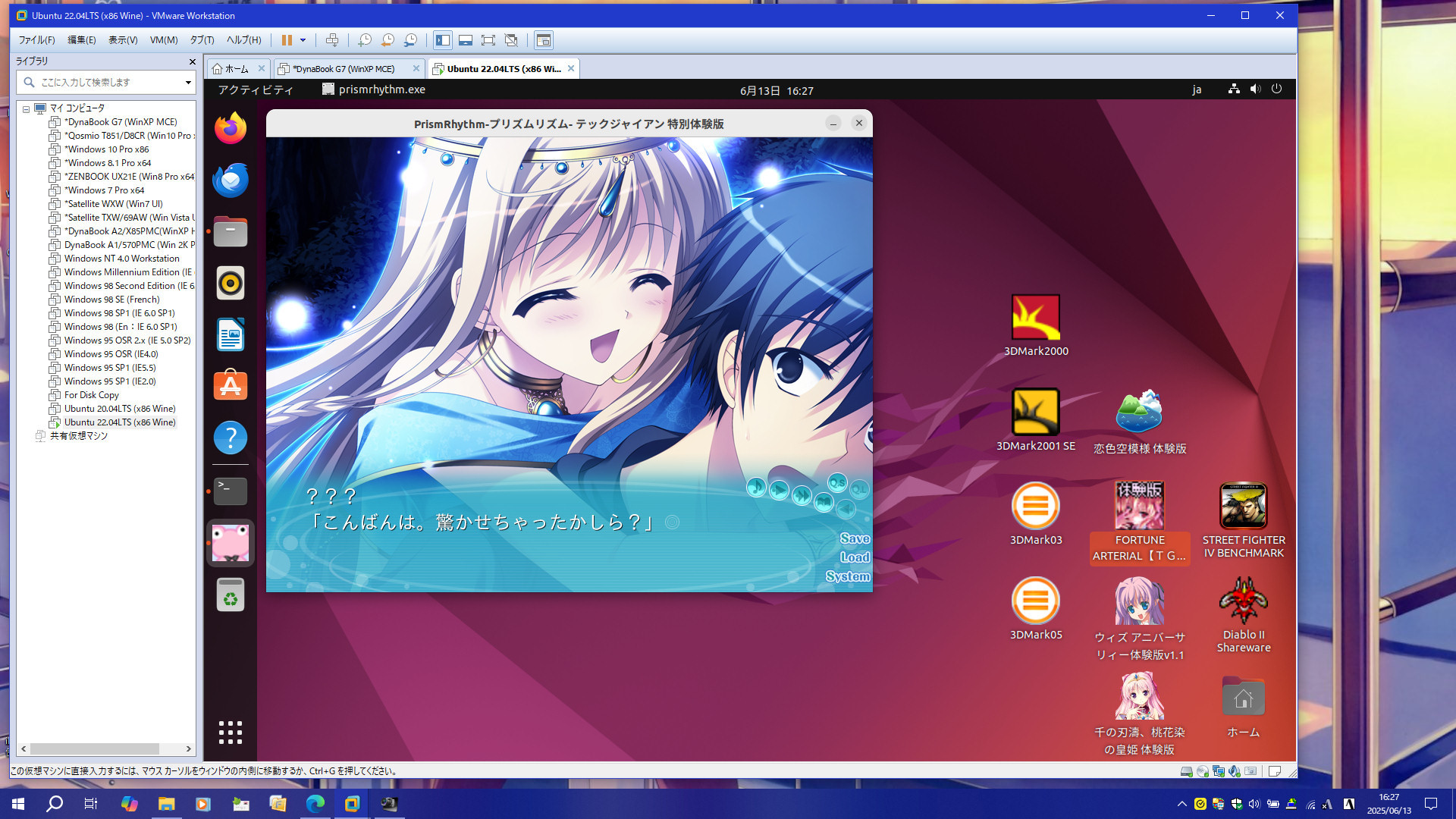
Task: Open the Ubuntu system menu via power icon
Action: point(1277,89)
